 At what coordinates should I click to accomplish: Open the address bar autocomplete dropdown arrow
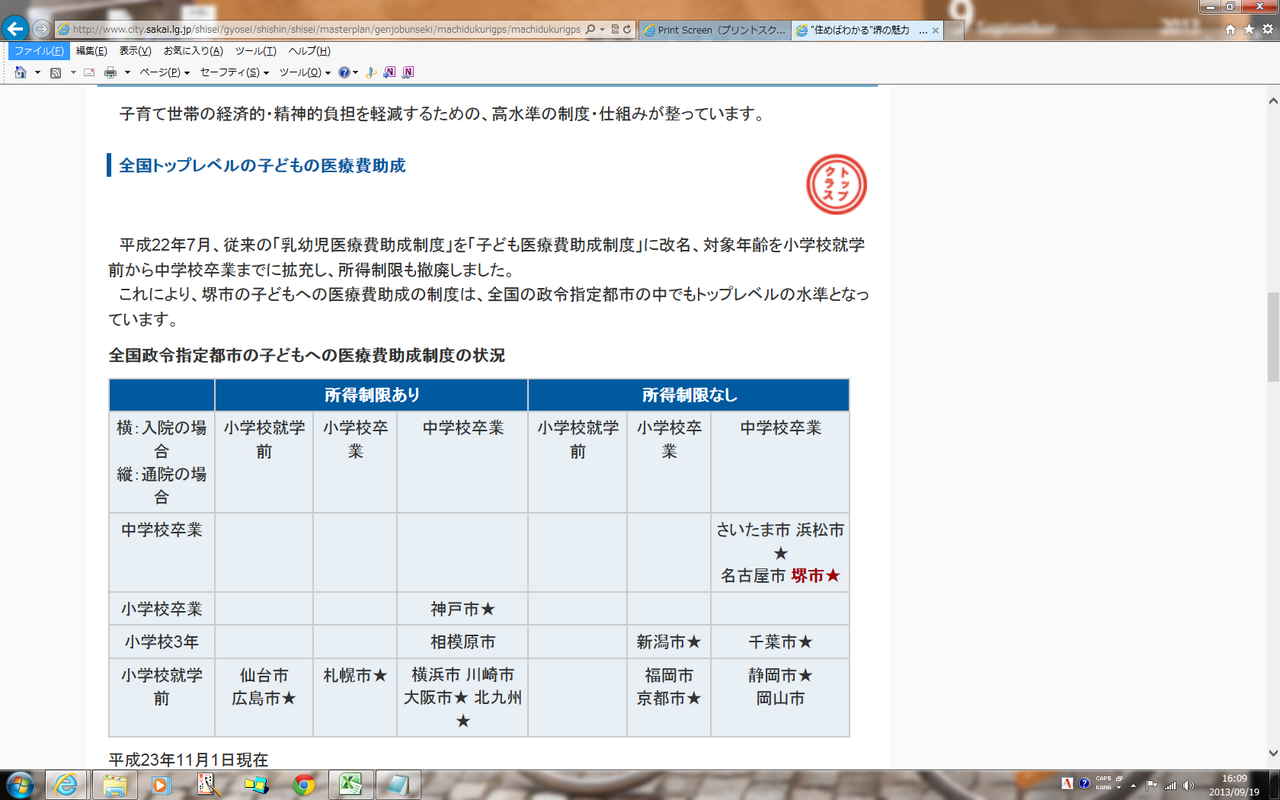click(x=602, y=30)
